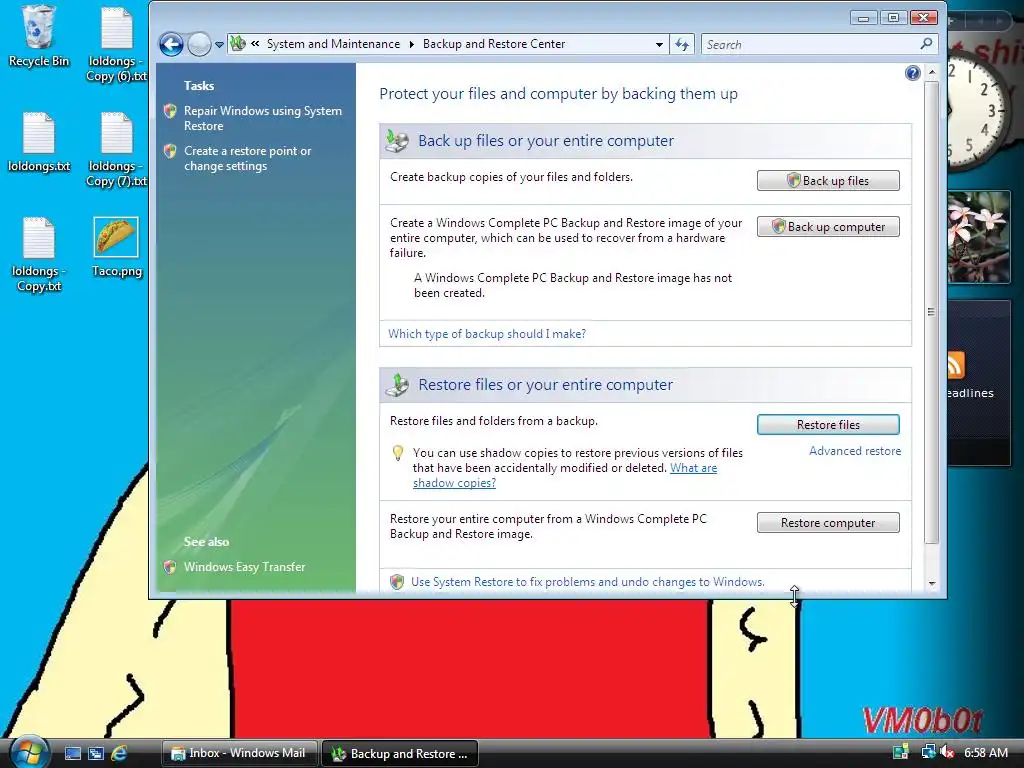
Task: Click the green tray icon left of network icon
Action: point(901,752)
